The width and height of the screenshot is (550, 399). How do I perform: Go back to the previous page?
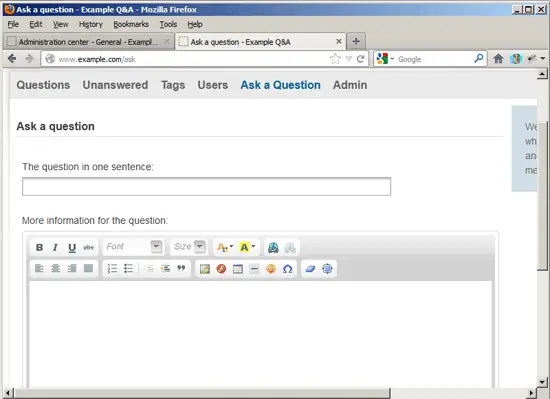click(12, 59)
